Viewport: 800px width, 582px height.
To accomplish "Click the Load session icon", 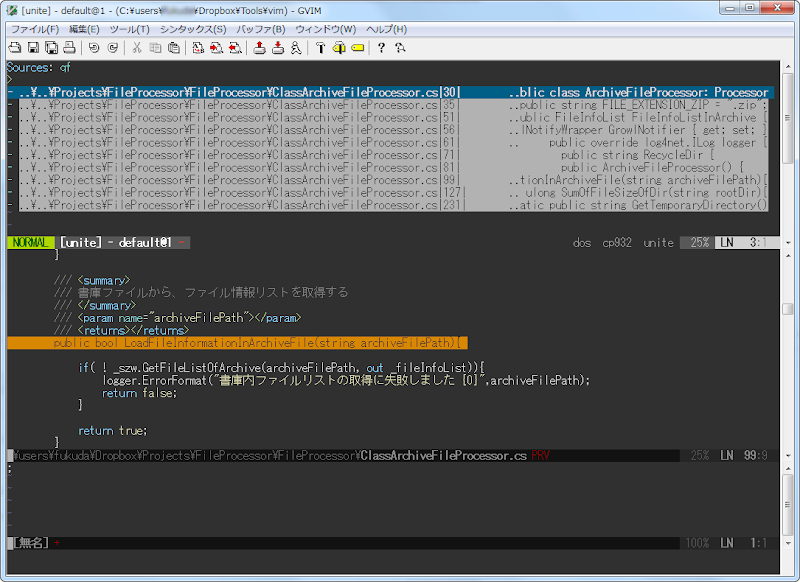I will [260, 48].
